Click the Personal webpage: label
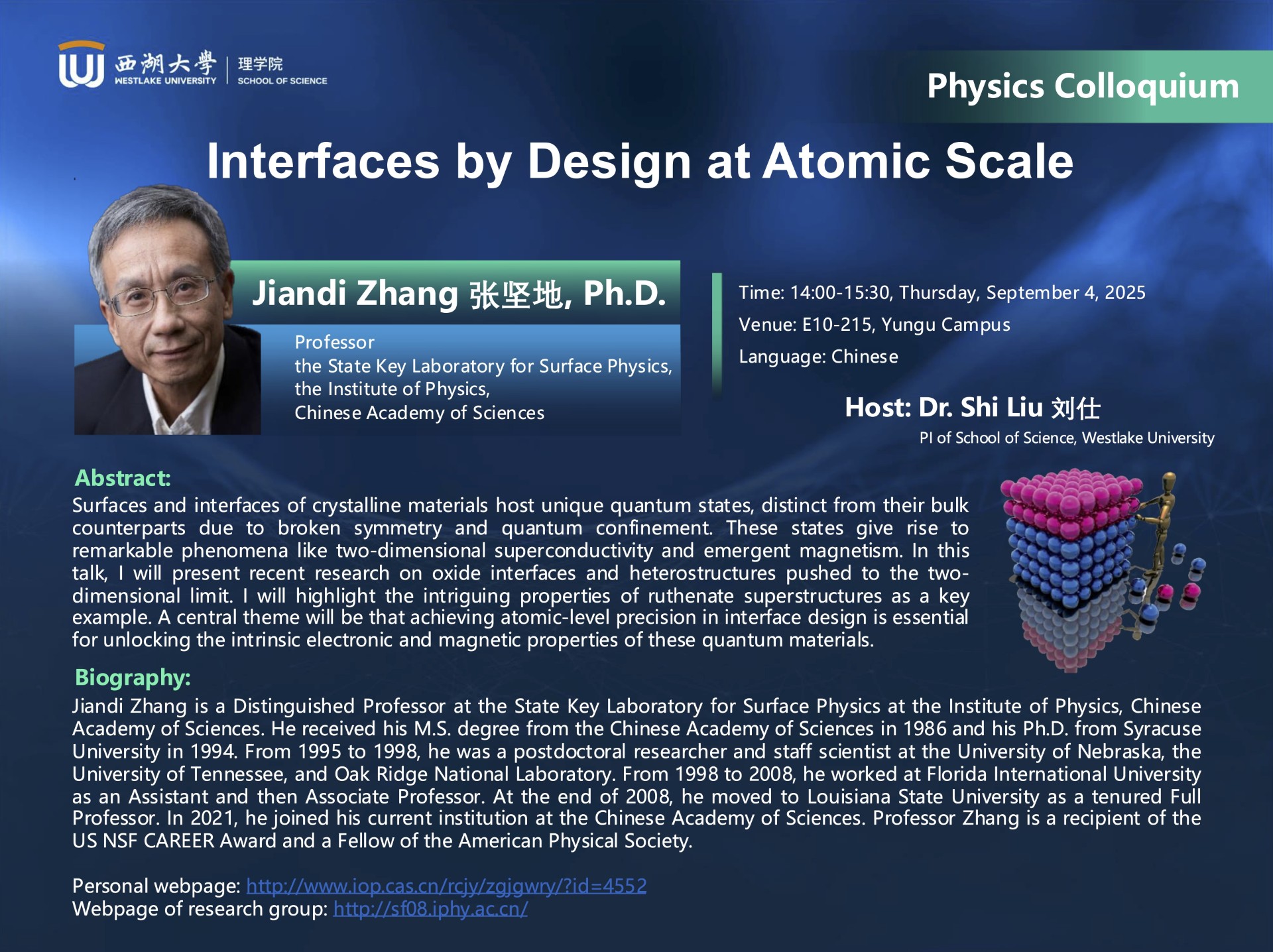This screenshot has width=1273, height=952. (x=156, y=886)
